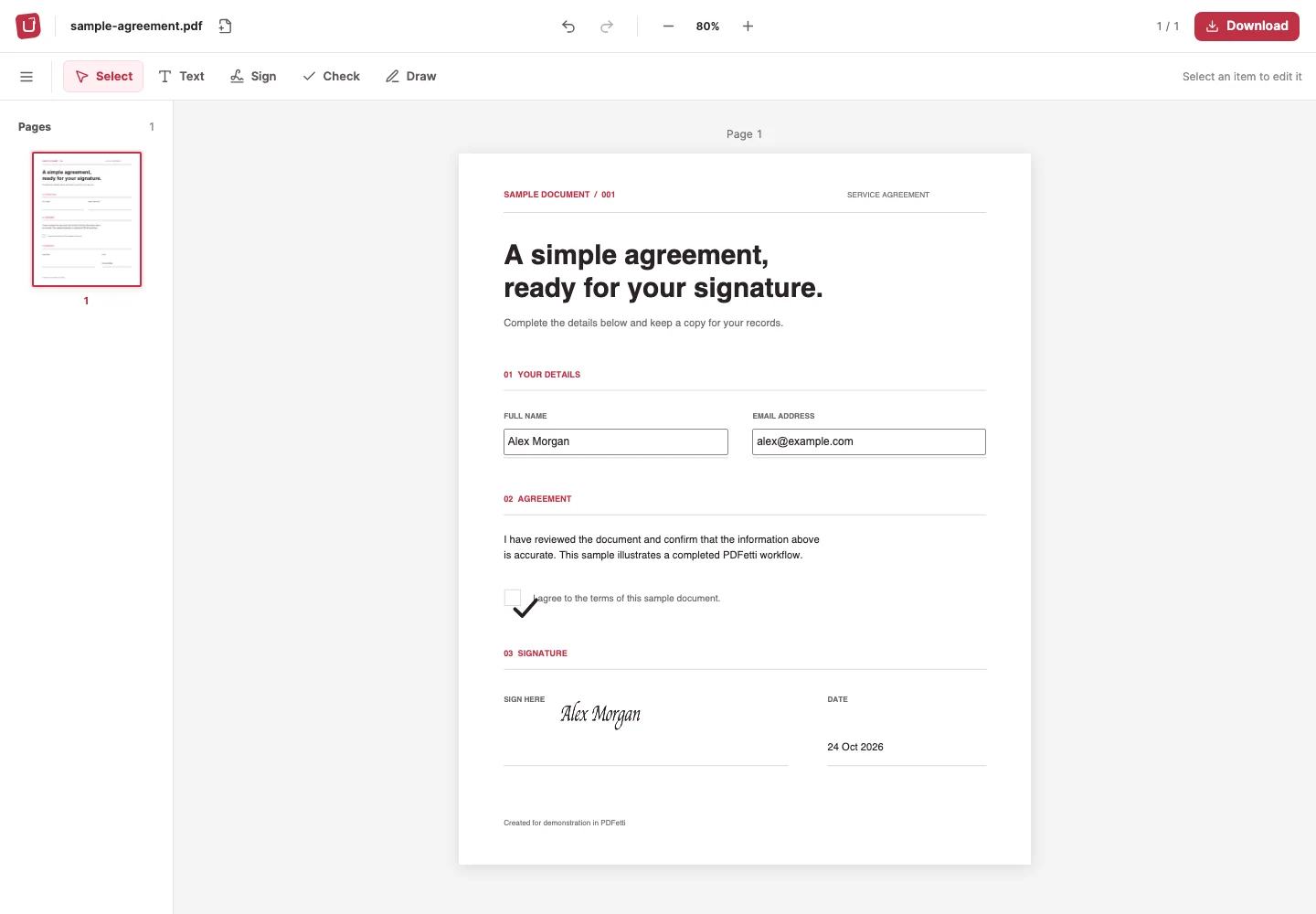
Task: Click the '02 AGREEMENT' section heading
Action: [537, 499]
